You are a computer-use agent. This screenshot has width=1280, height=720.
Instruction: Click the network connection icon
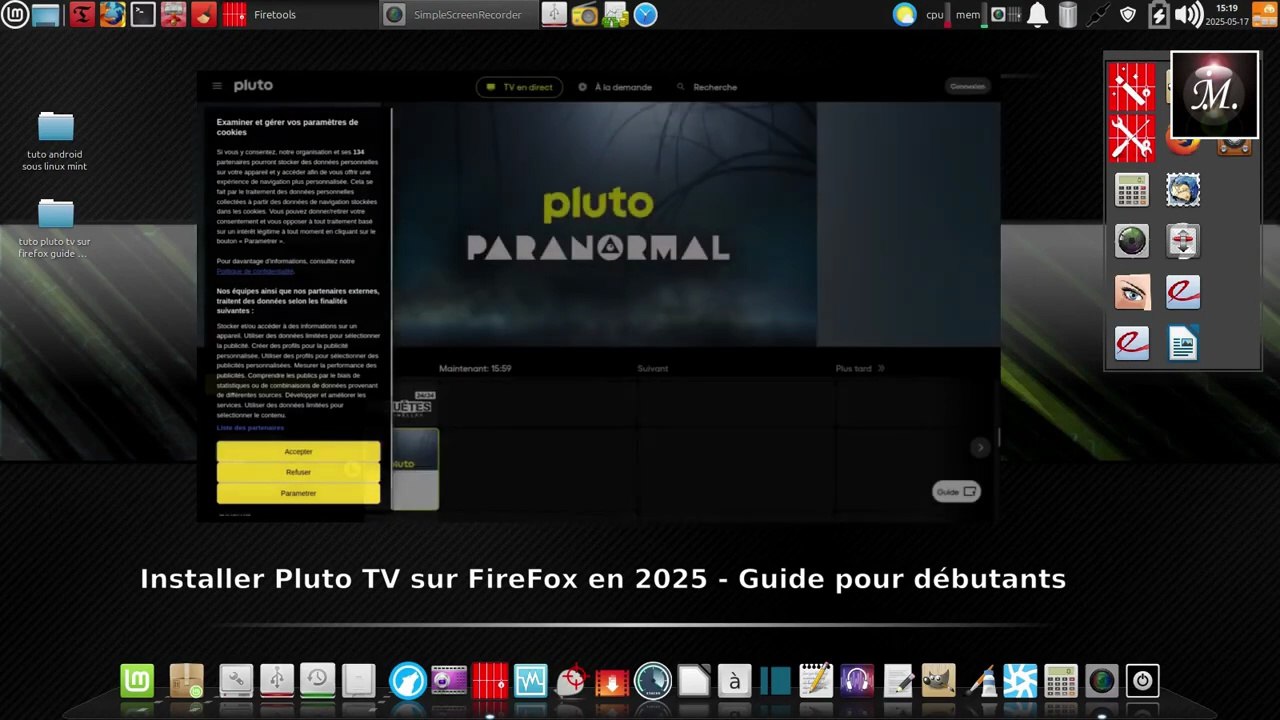(x=1098, y=14)
